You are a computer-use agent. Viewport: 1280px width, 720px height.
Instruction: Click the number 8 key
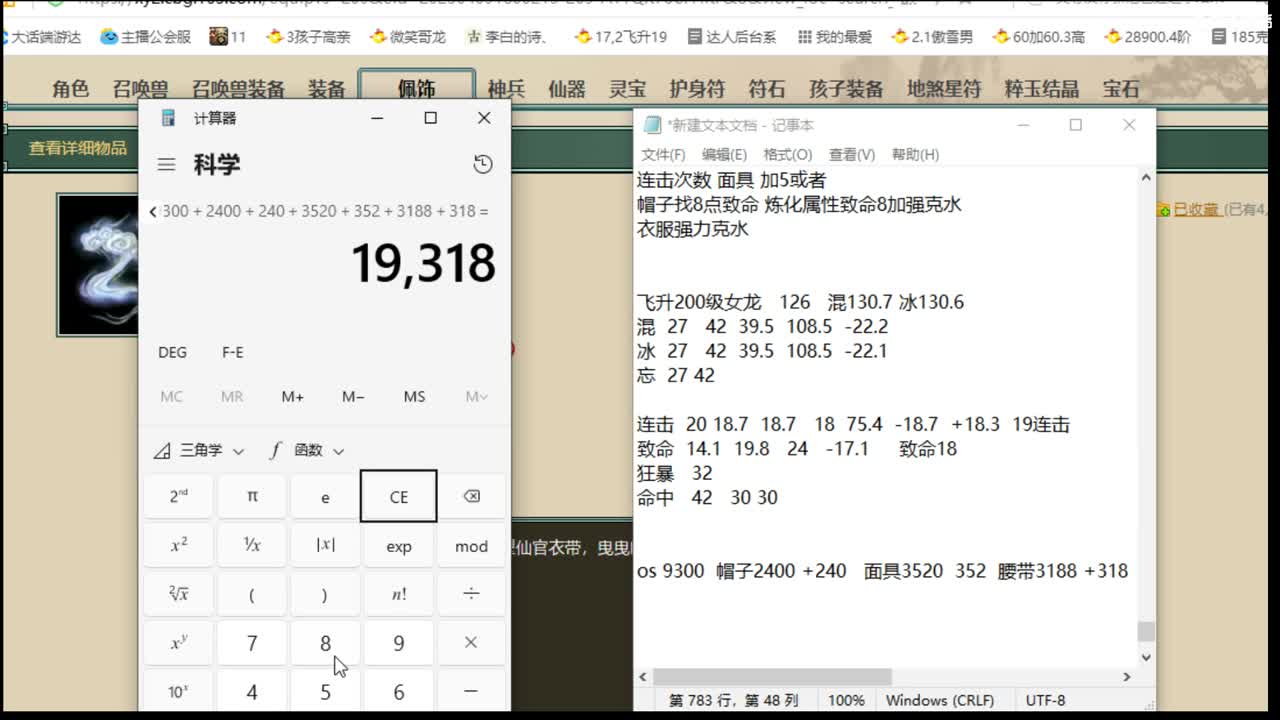[325, 643]
